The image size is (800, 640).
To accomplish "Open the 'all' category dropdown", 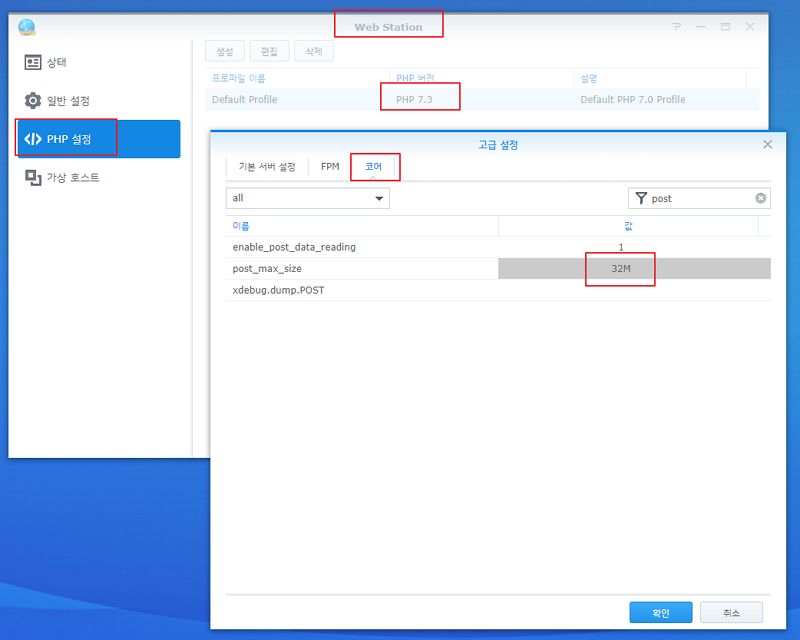I will (x=308, y=198).
